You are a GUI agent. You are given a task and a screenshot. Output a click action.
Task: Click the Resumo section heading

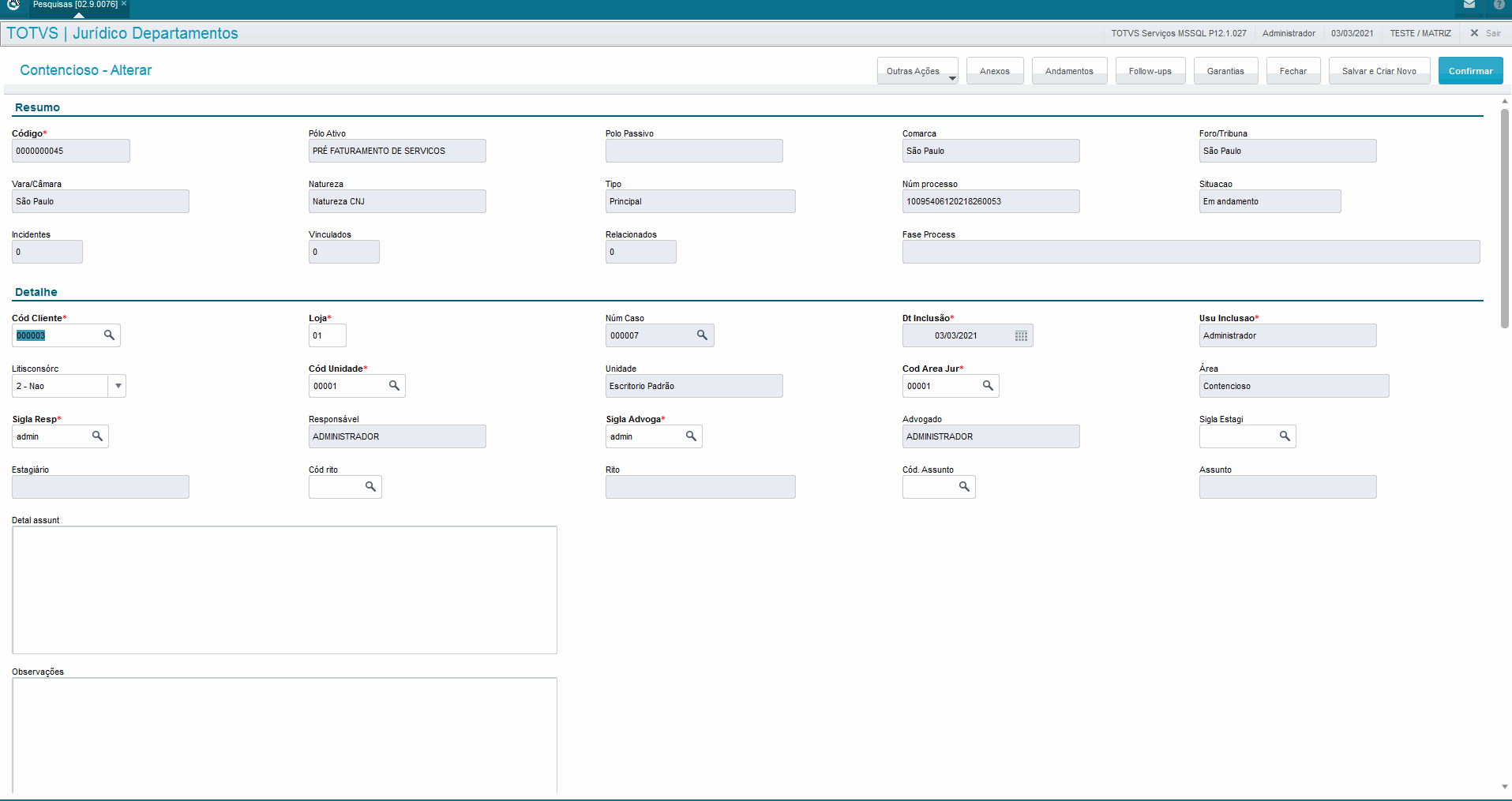(37, 107)
